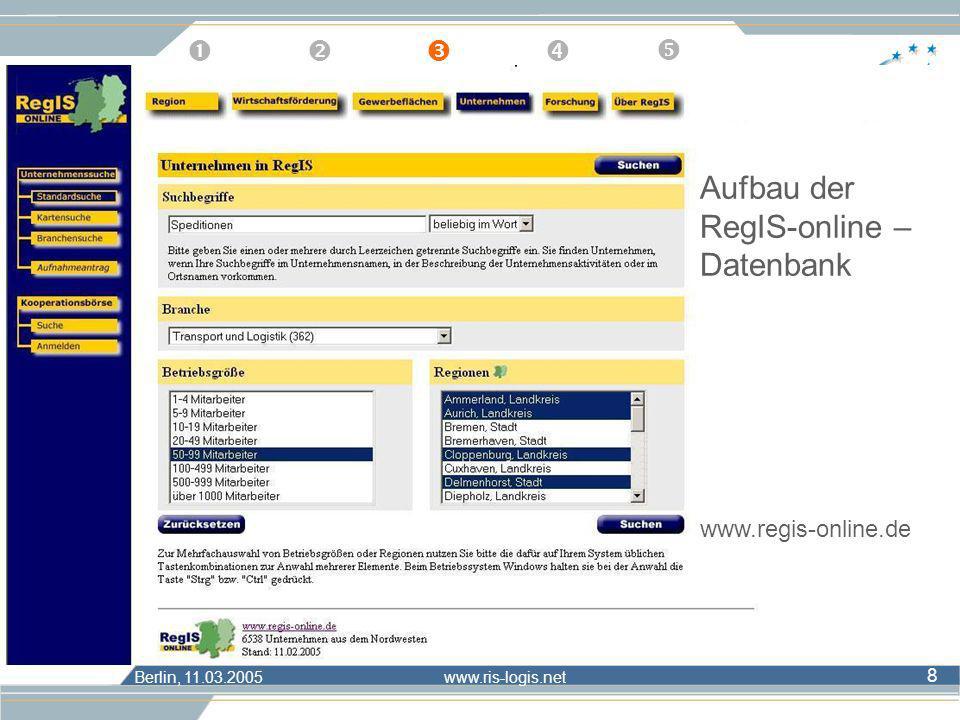The image size is (960, 720).
Task: Click step number 5 circle
Action: tap(669, 50)
